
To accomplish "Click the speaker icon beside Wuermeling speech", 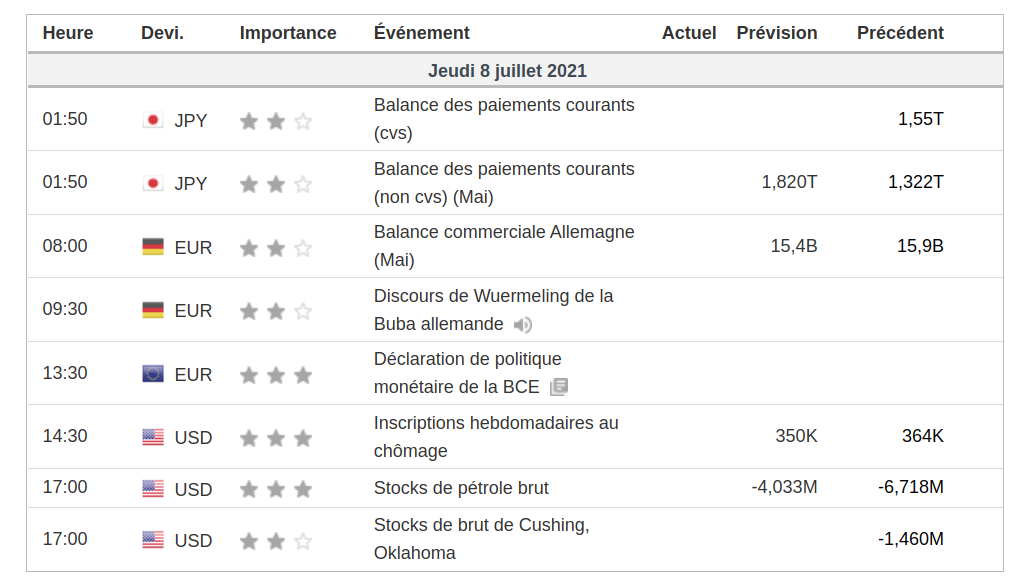I will point(523,325).
